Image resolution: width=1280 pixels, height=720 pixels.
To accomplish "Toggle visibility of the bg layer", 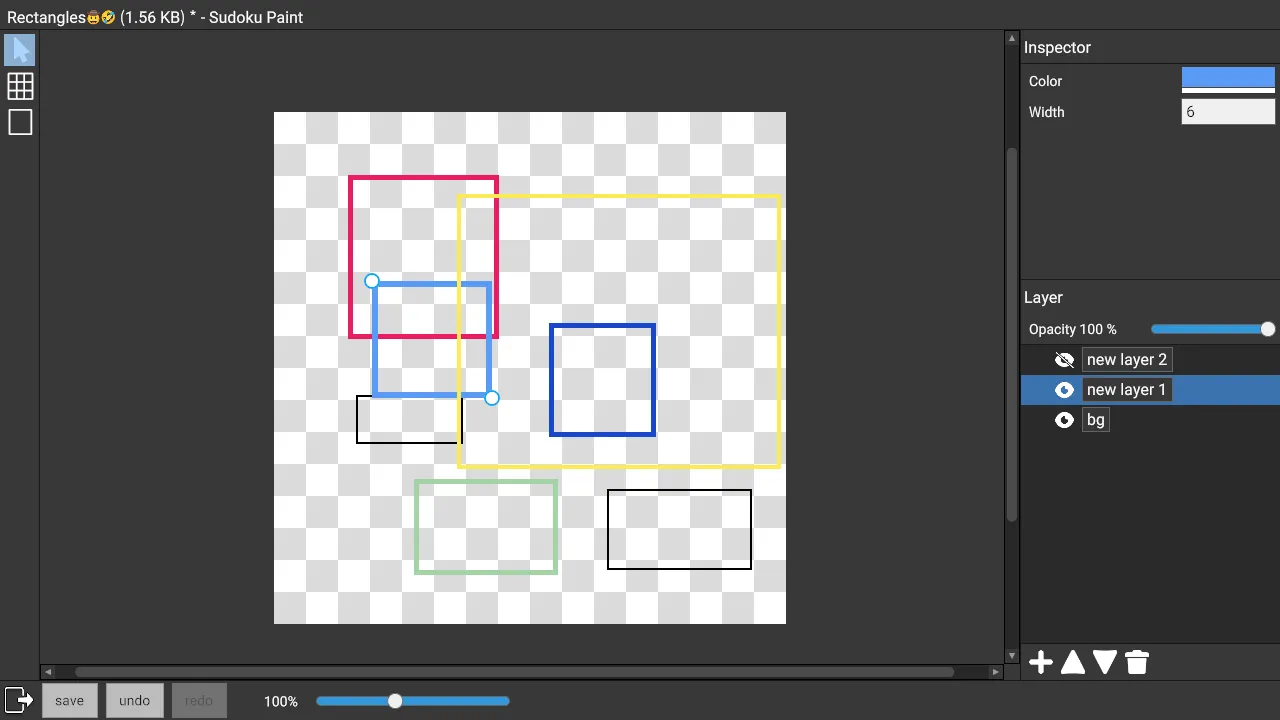I will point(1064,420).
